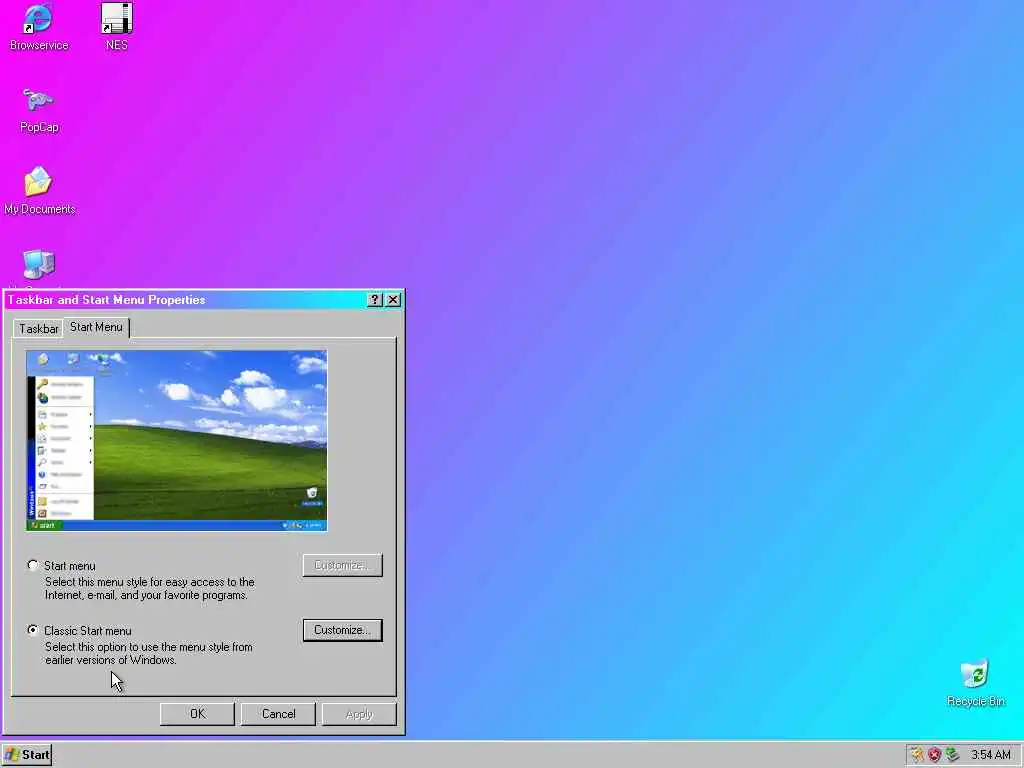The height and width of the screenshot is (768, 1024).
Task: Click the Cancel button
Action: 278,714
